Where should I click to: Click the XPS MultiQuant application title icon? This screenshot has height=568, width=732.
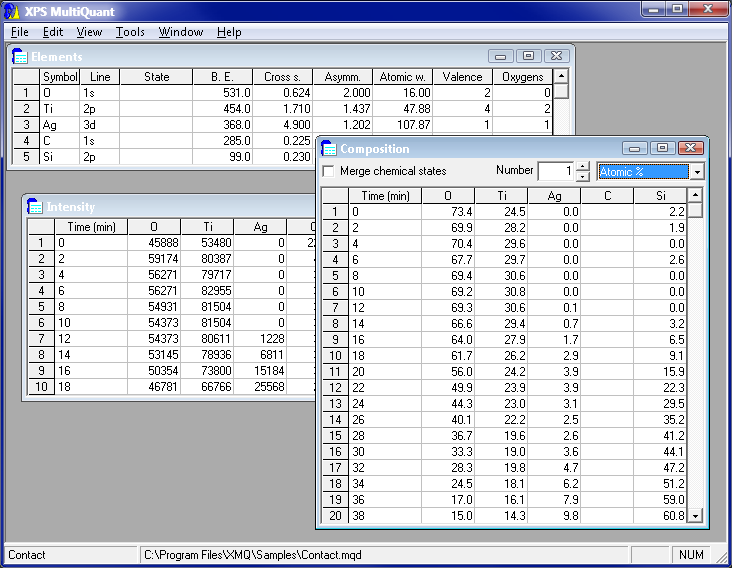point(11,9)
